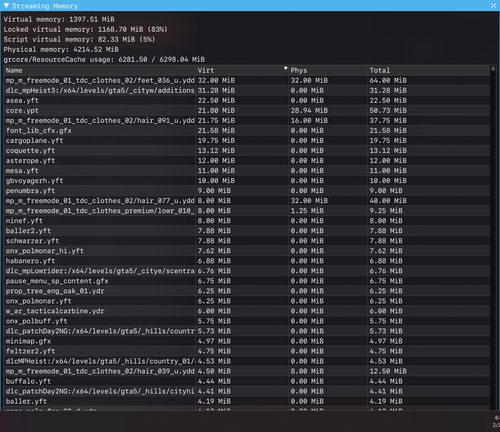This screenshot has height=432, width=500.
Task: Select the w_ar_tacticalcarbine.ydr row
Action: [x=247, y=311]
